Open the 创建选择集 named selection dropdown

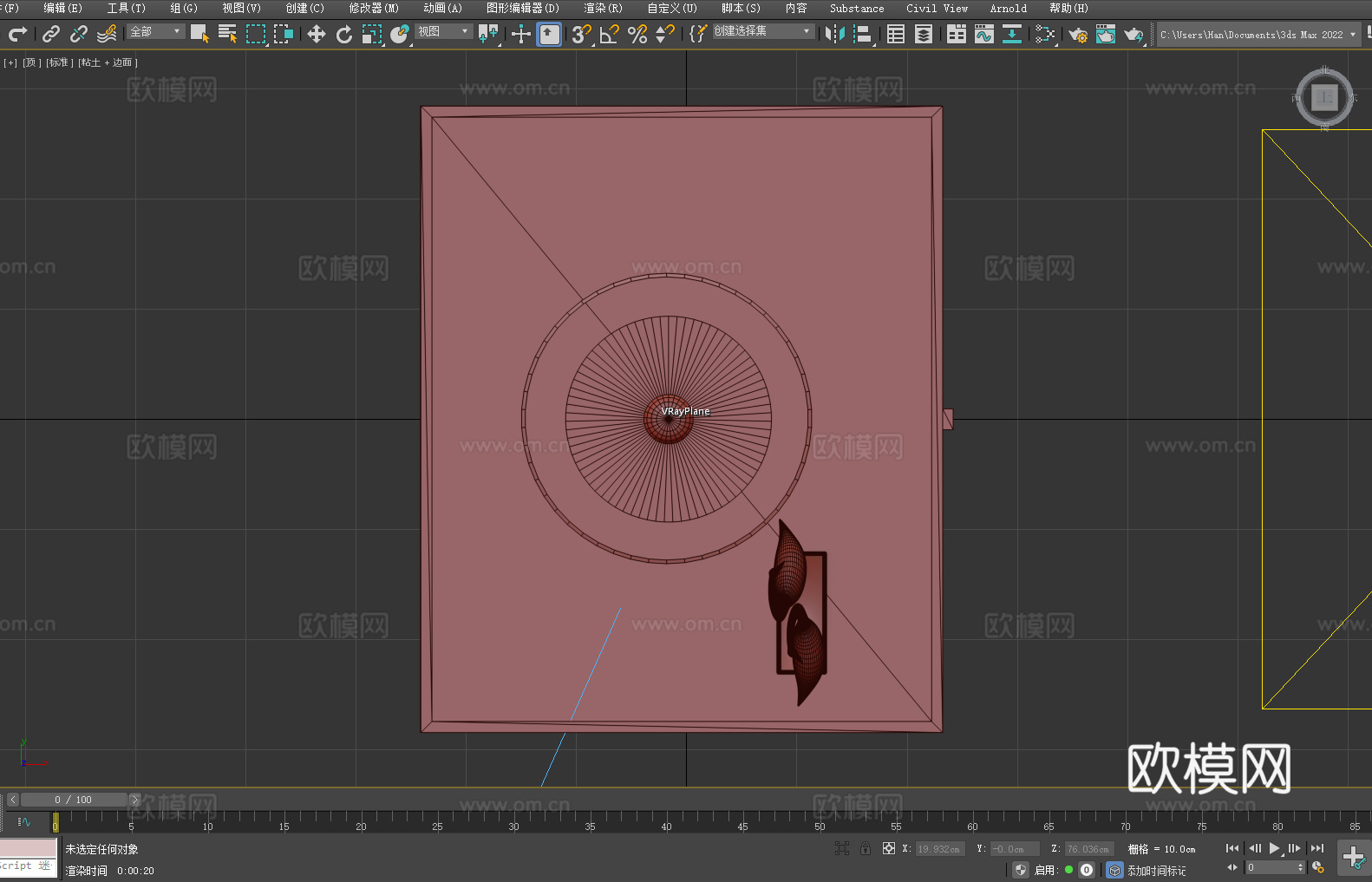763,31
